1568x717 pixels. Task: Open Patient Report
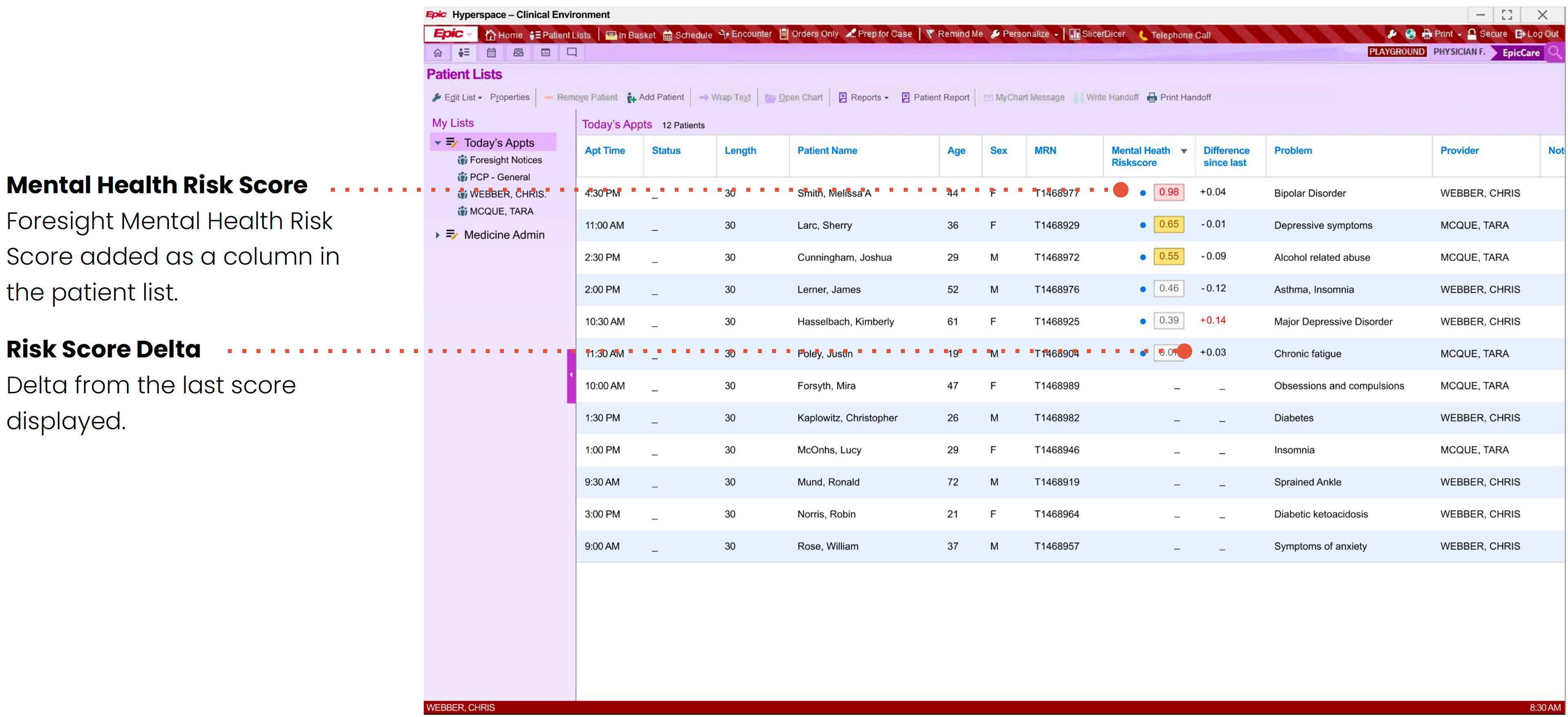click(935, 97)
